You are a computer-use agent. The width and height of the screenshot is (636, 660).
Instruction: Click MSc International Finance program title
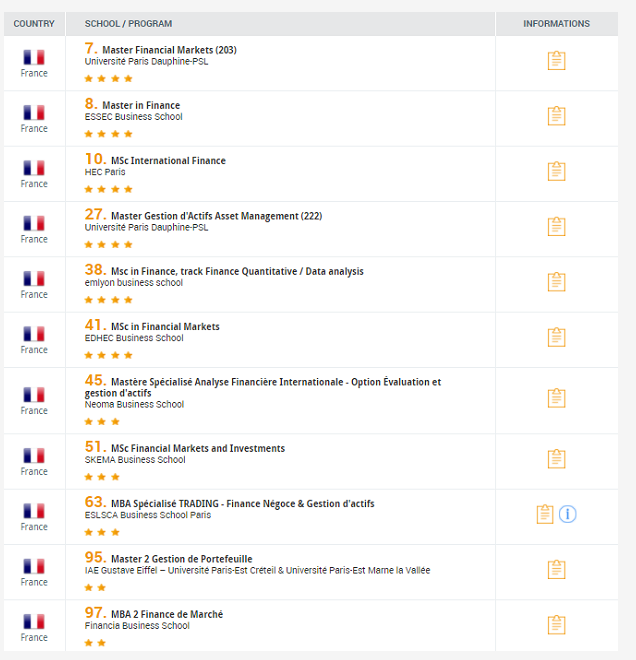pyautogui.click(x=168, y=161)
